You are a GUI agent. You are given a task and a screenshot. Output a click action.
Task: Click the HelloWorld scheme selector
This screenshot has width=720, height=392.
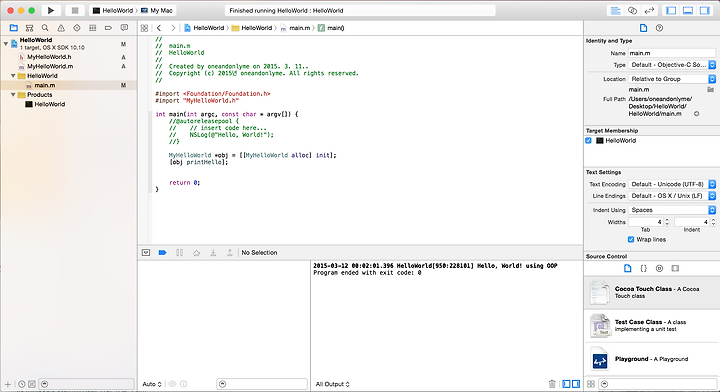113,10
